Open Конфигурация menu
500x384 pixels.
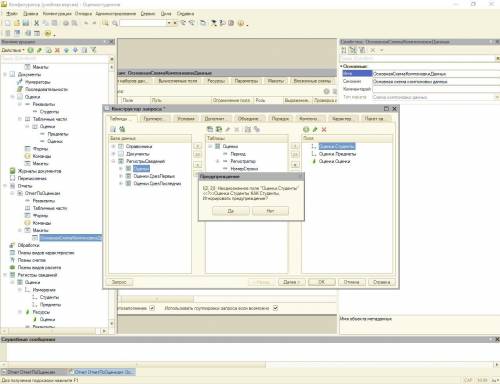click(57, 13)
